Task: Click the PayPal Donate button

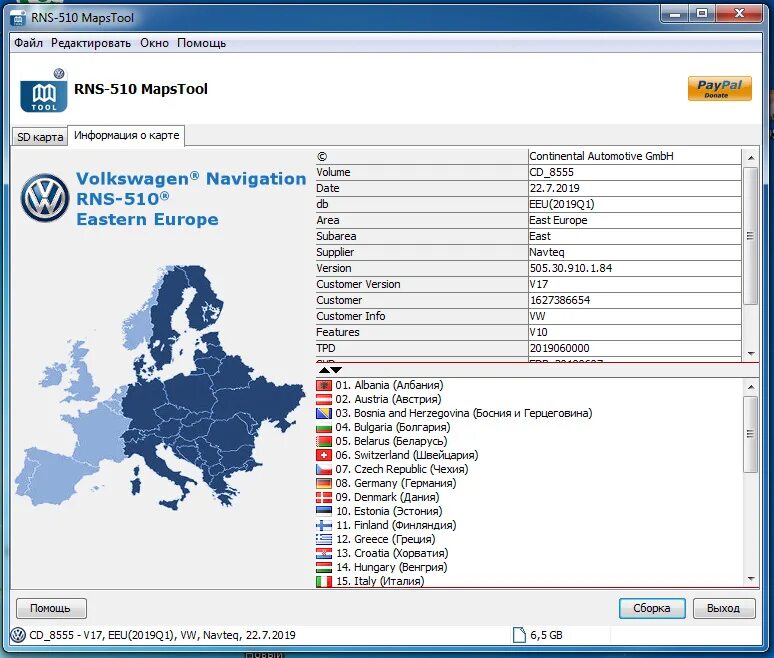Action: [x=720, y=88]
